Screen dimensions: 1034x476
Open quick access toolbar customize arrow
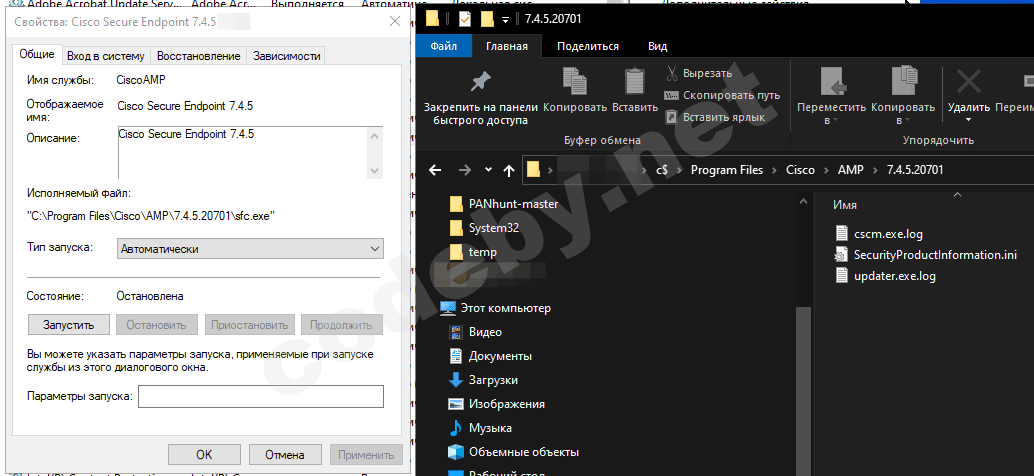[x=506, y=20]
